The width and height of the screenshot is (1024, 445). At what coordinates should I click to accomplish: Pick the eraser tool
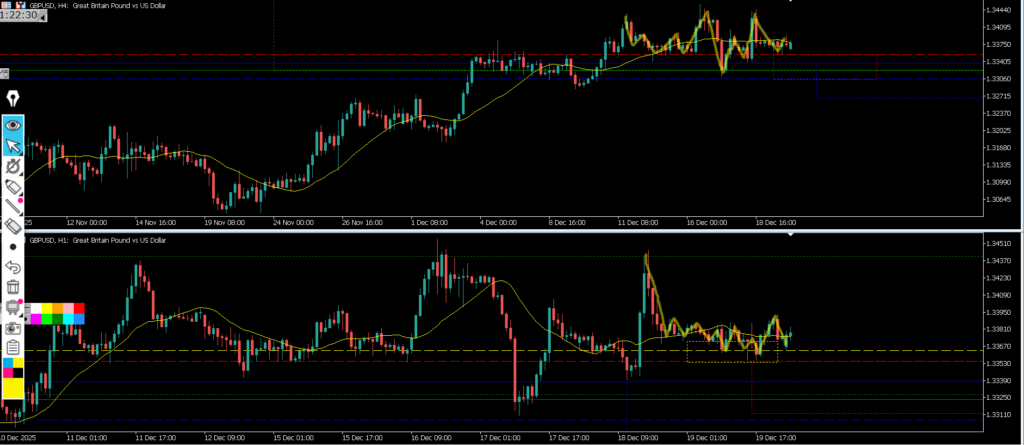click(13, 227)
